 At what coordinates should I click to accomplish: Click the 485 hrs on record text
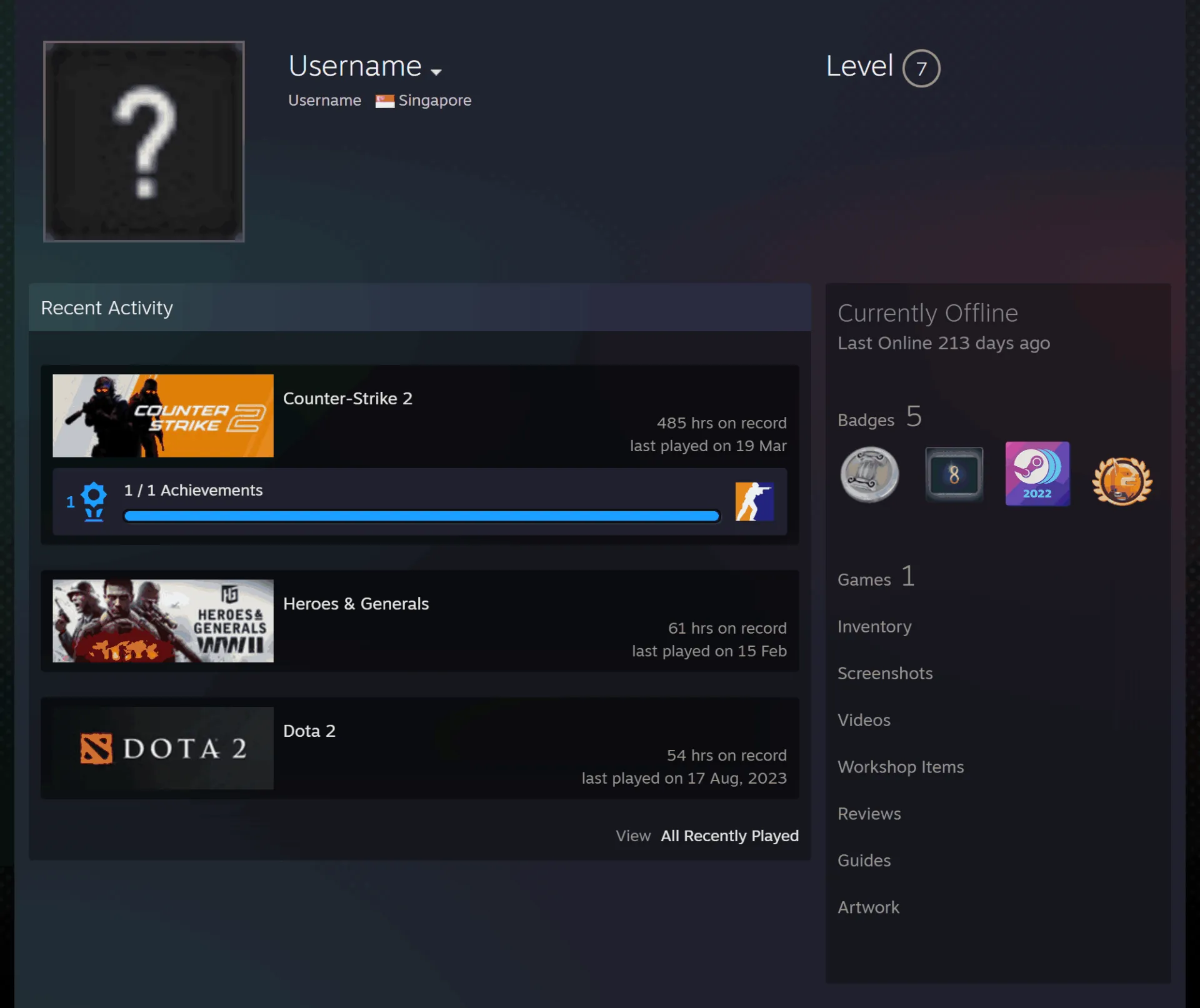pyautogui.click(x=721, y=423)
